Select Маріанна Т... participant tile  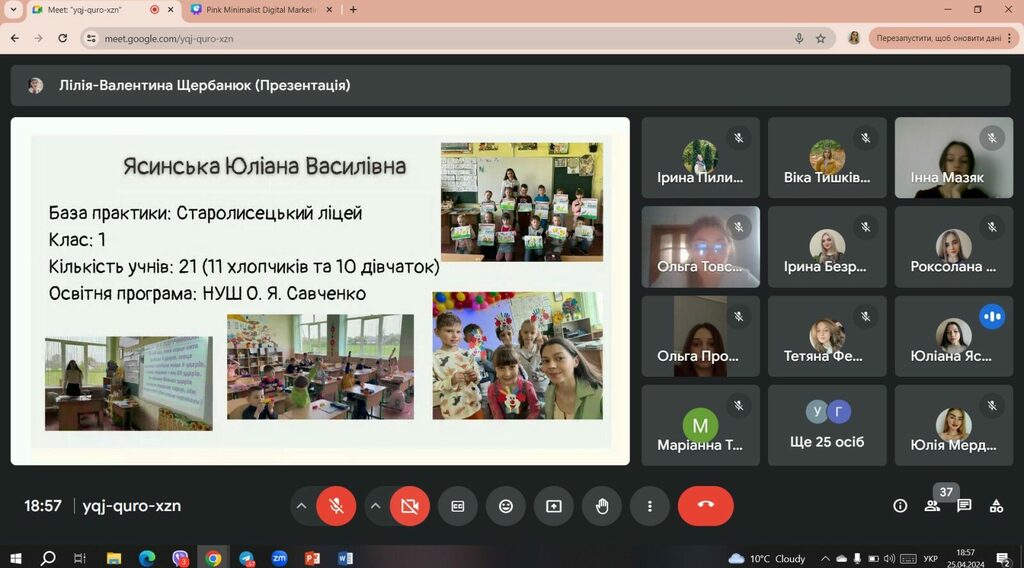(700, 425)
